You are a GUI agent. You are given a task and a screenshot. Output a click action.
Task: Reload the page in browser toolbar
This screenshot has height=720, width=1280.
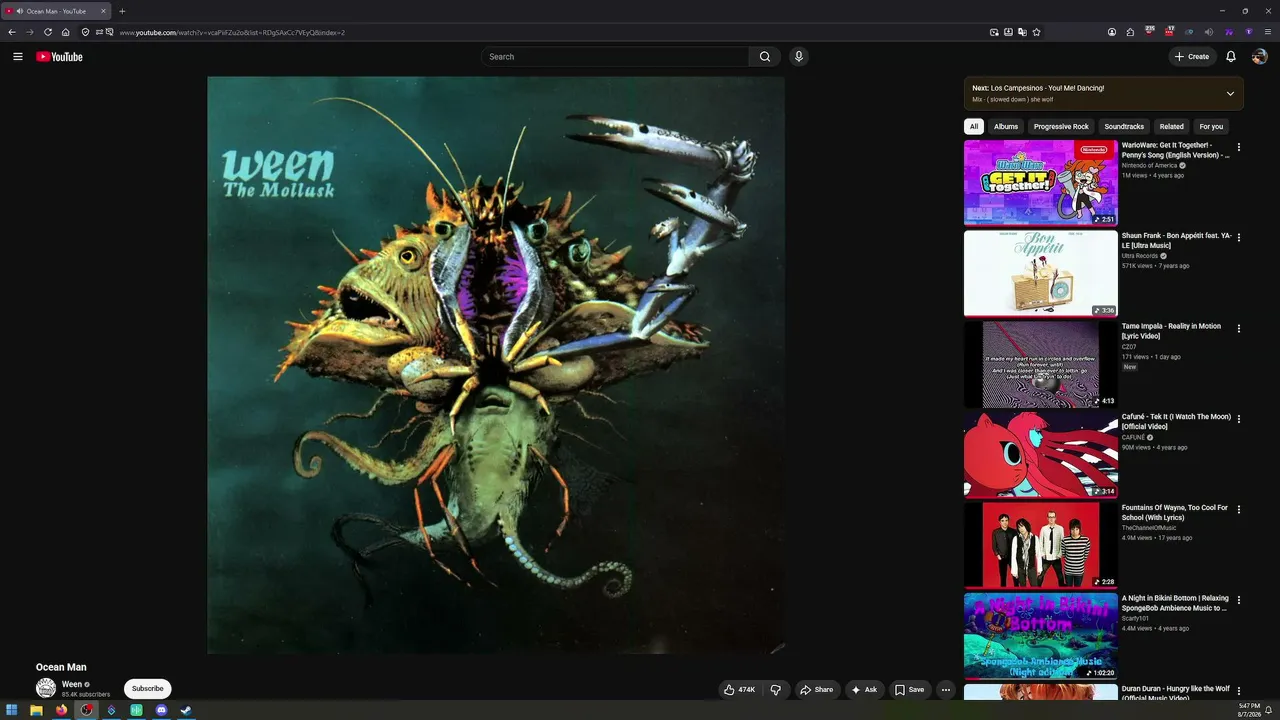pyautogui.click(x=47, y=32)
